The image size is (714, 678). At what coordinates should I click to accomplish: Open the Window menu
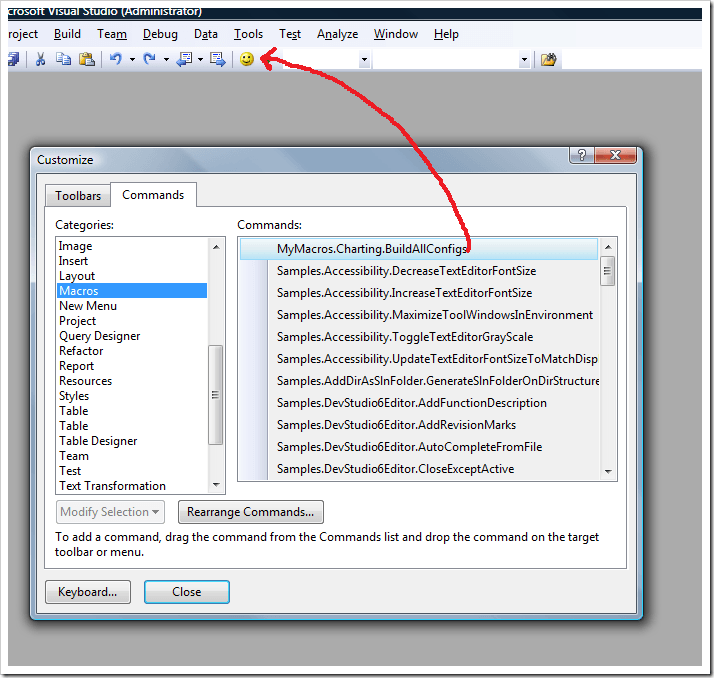click(396, 34)
